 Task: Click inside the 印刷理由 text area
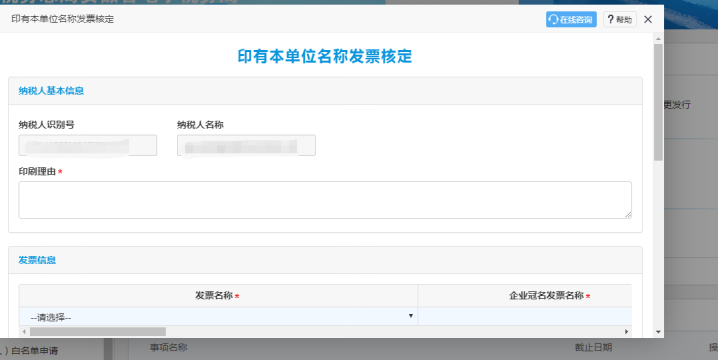[x=325, y=200]
